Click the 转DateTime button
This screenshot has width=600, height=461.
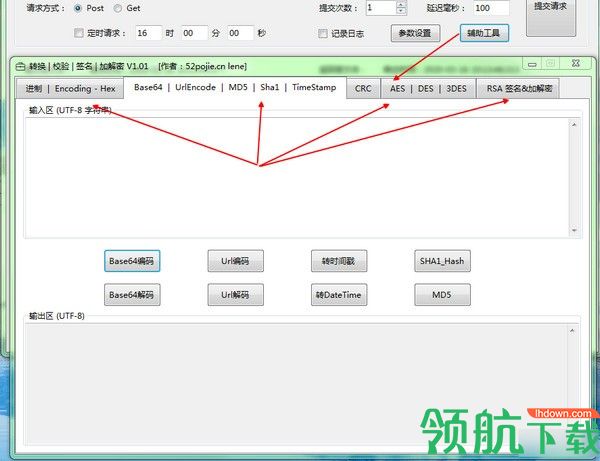339,295
